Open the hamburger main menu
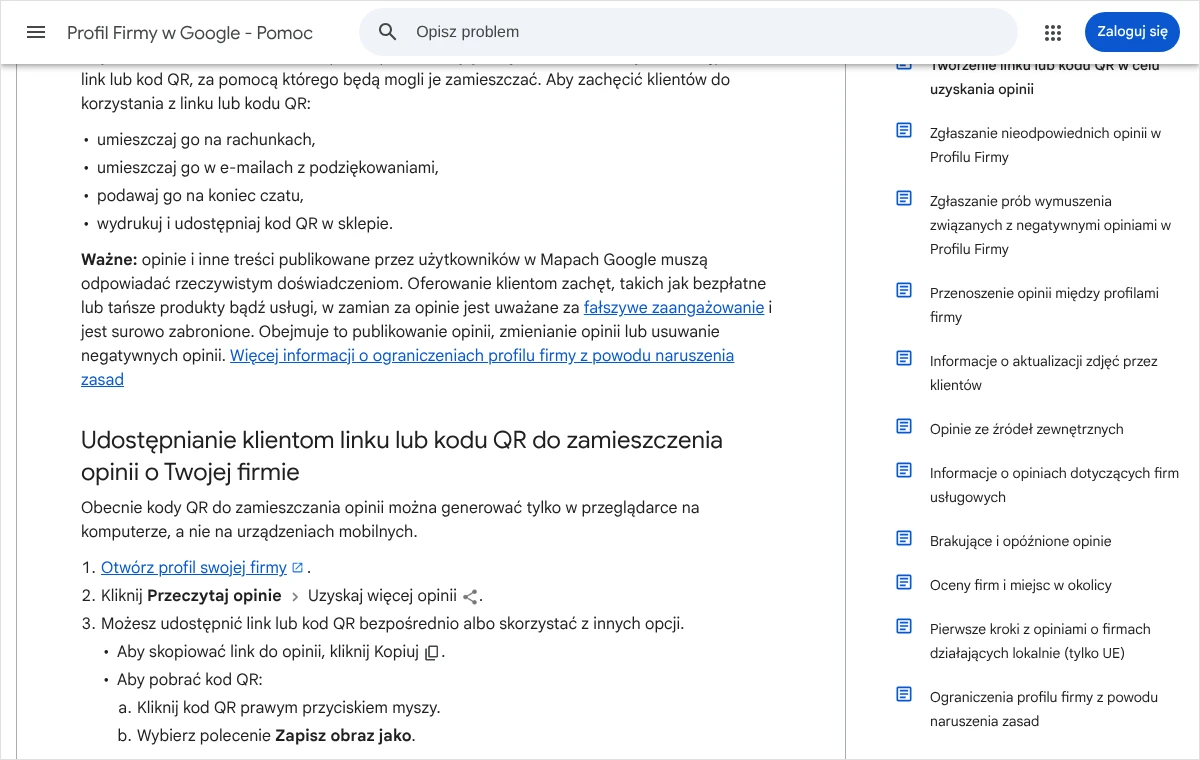This screenshot has height=760, width=1200. coord(36,32)
